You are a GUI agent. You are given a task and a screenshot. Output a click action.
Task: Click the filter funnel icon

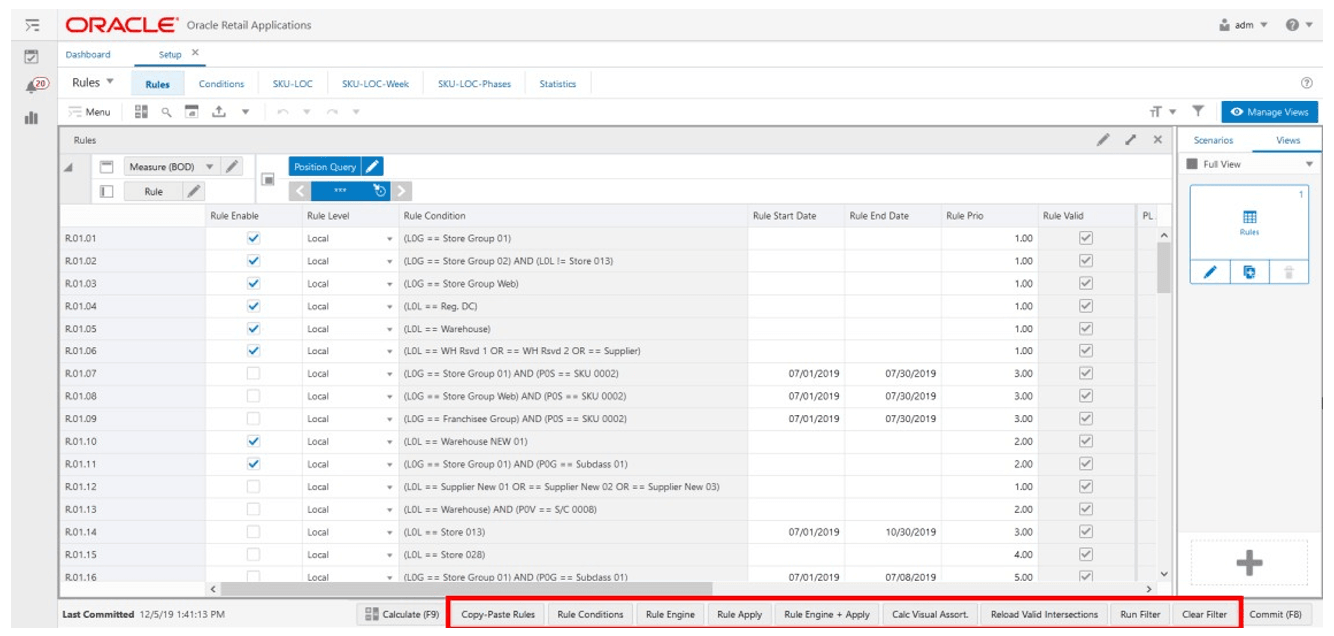click(1198, 112)
